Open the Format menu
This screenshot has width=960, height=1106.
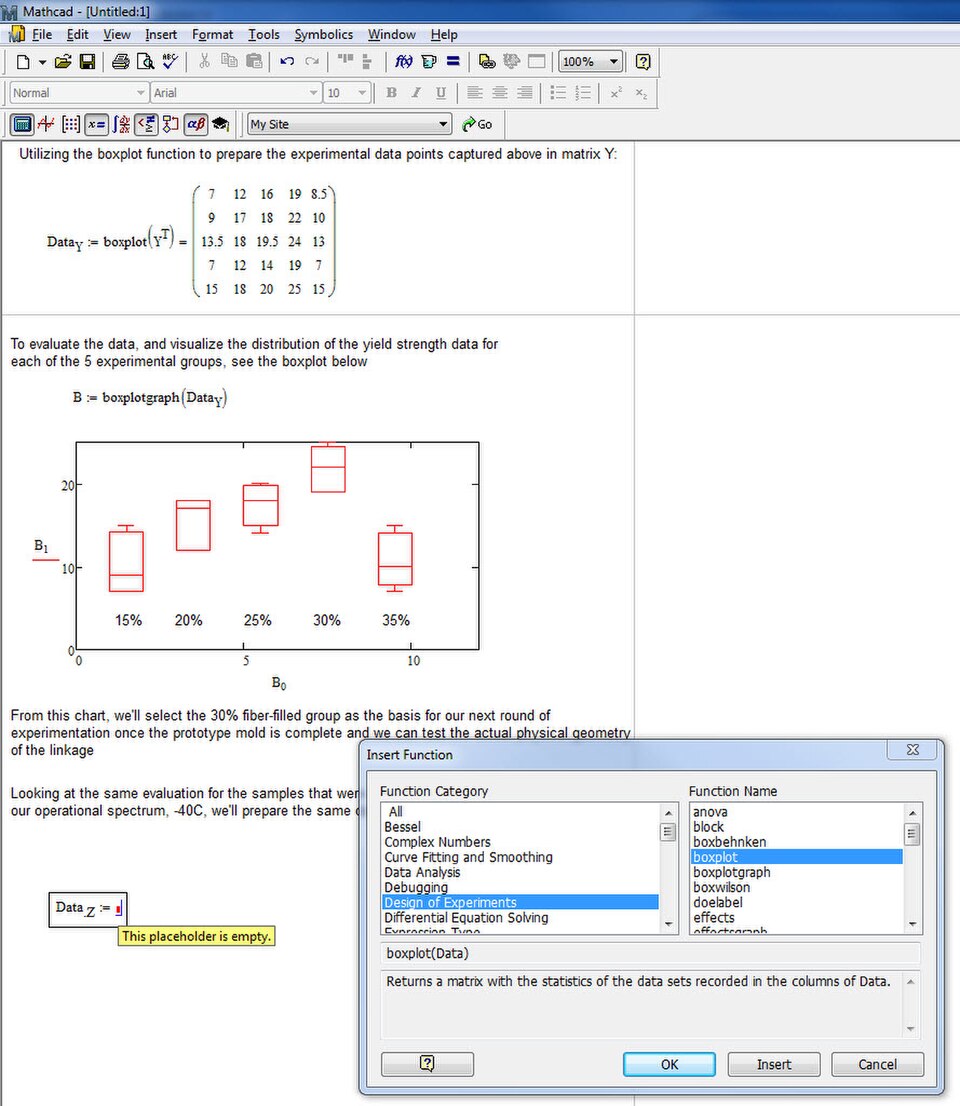coord(212,35)
